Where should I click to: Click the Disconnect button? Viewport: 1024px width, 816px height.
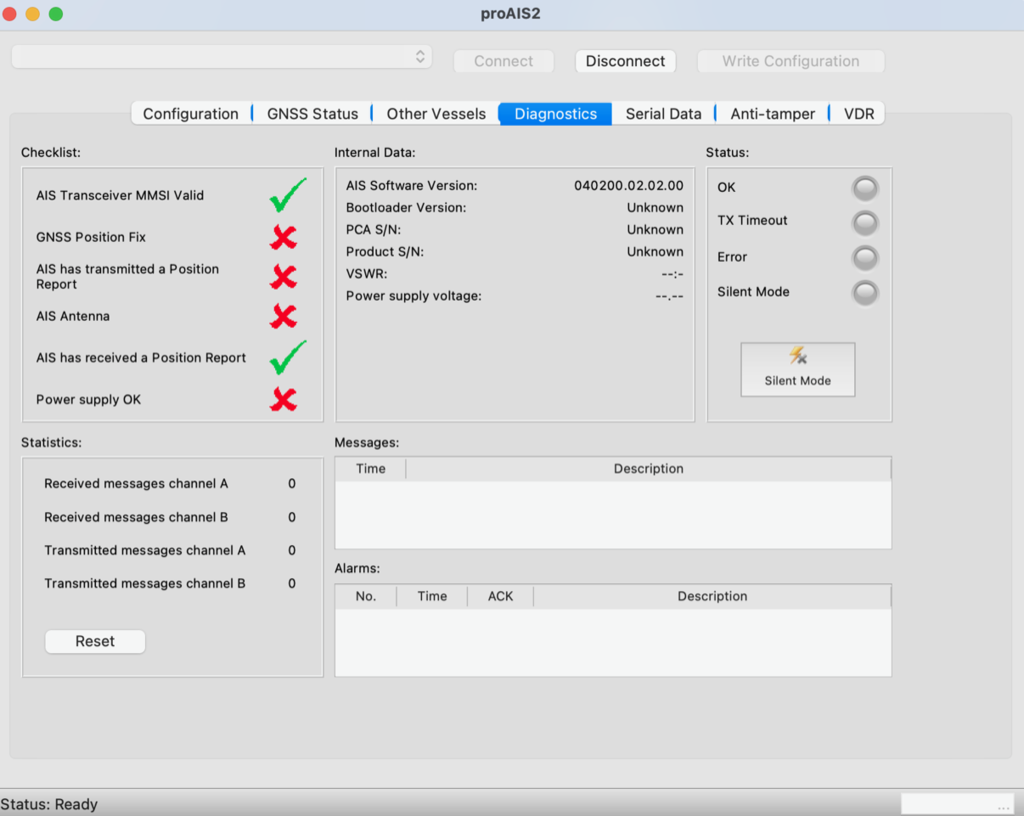[x=625, y=61]
